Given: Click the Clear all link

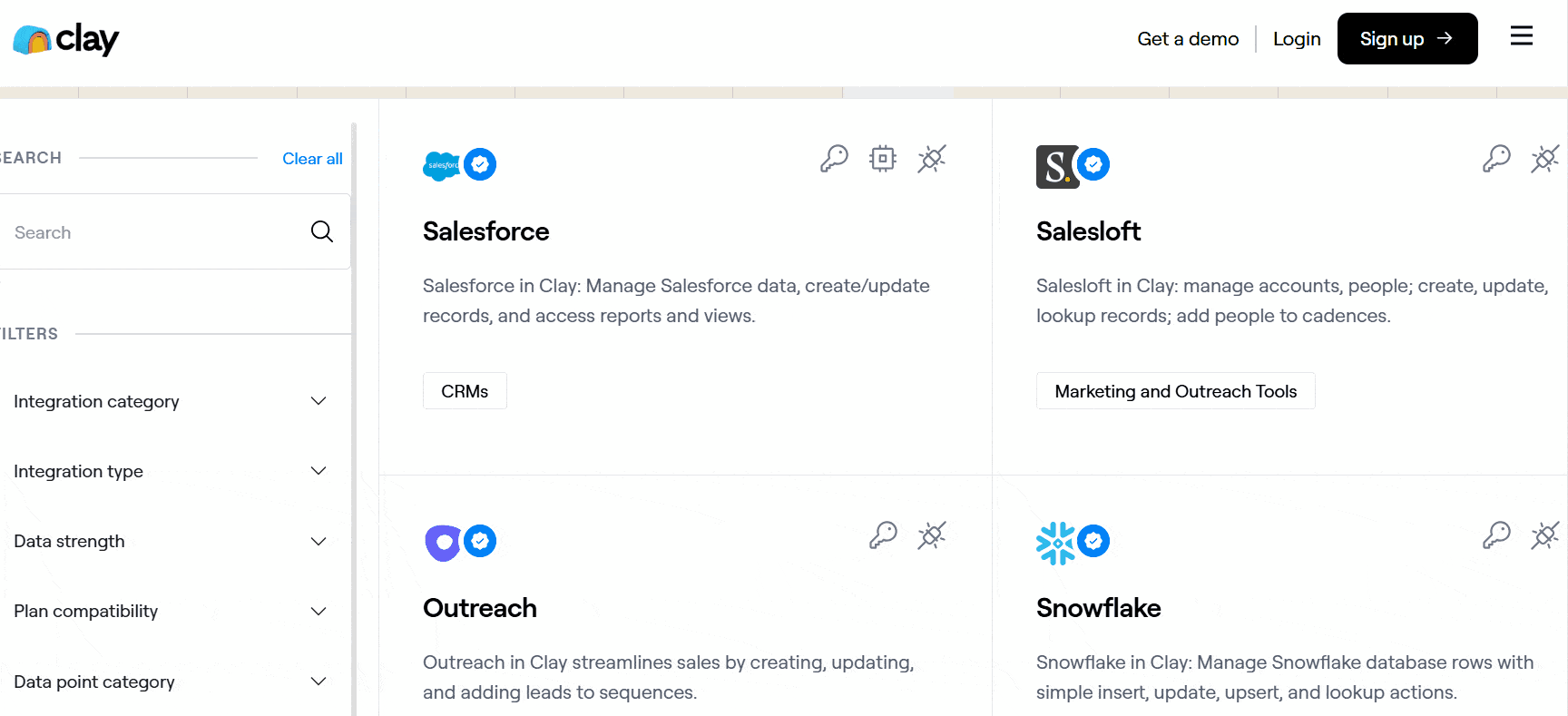Looking at the screenshot, I should 312,159.
